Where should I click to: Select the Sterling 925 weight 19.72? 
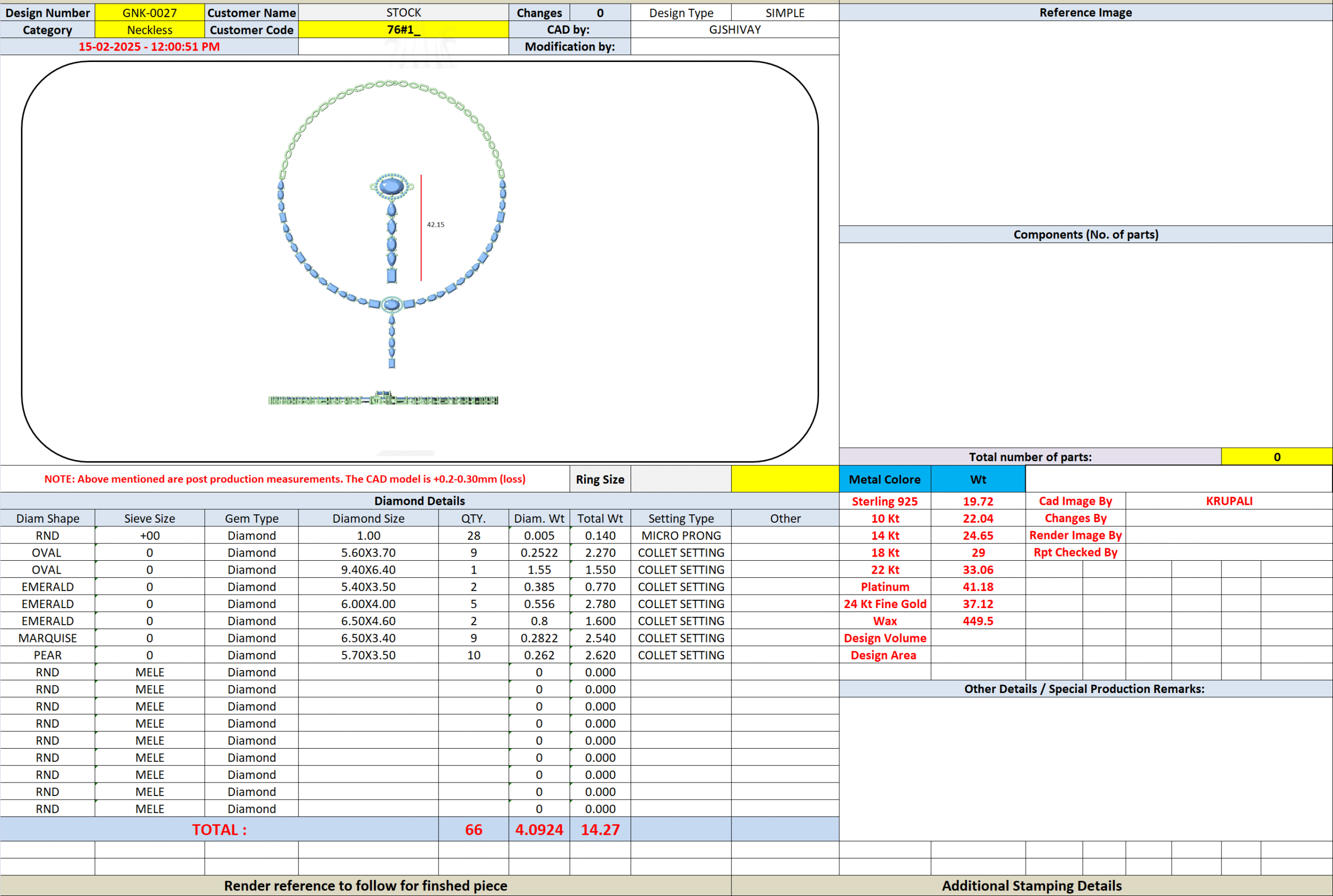click(977, 501)
